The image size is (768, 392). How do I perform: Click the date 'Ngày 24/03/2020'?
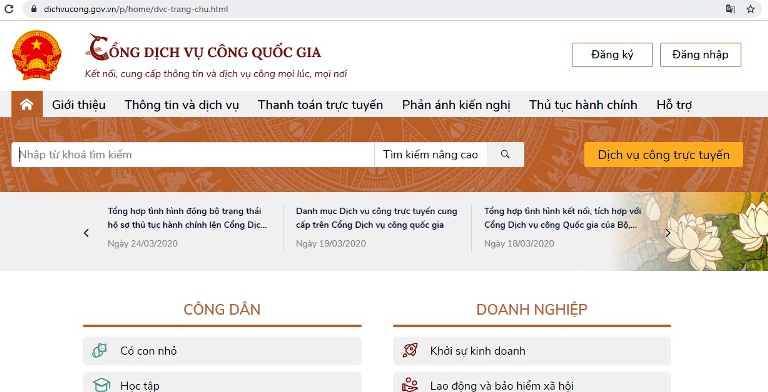click(x=143, y=244)
